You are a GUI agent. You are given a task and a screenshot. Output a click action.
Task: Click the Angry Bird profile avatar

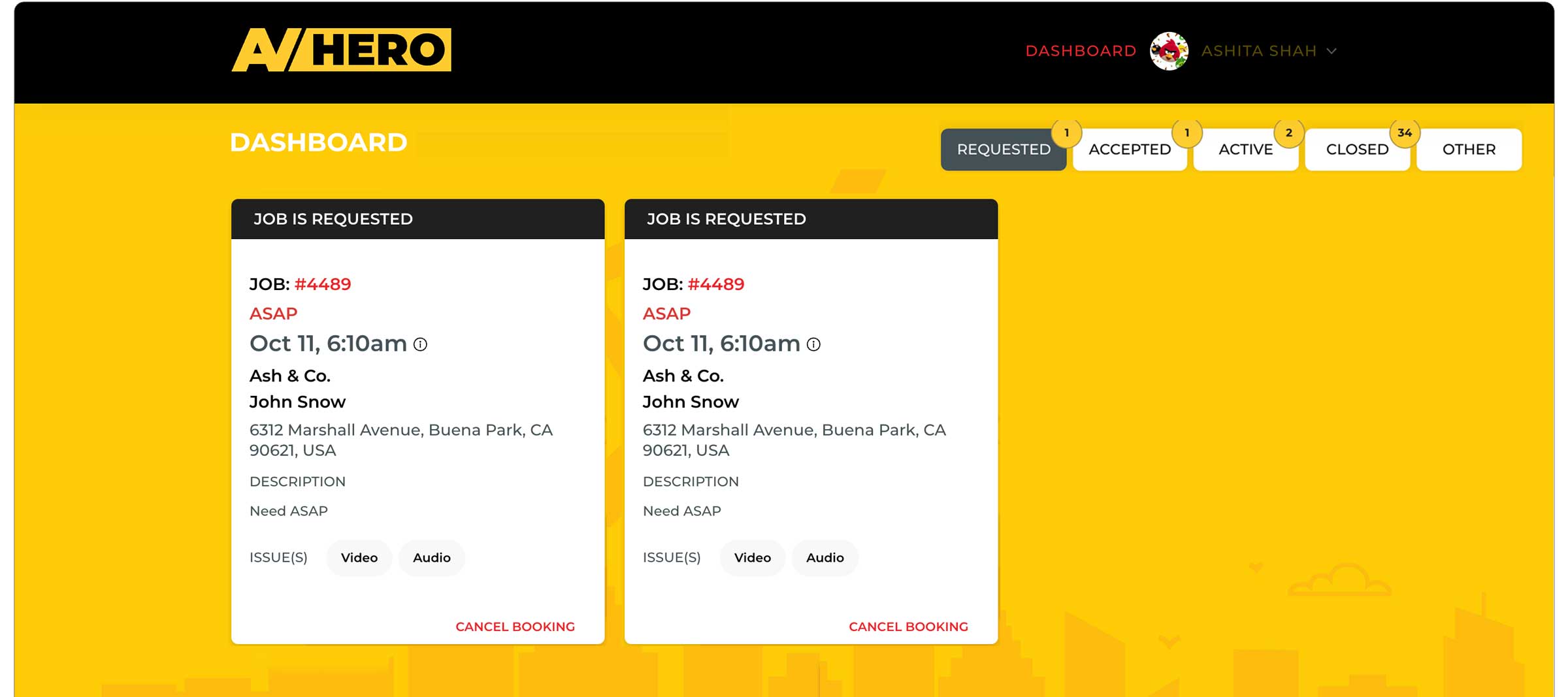pos(1169,51)
